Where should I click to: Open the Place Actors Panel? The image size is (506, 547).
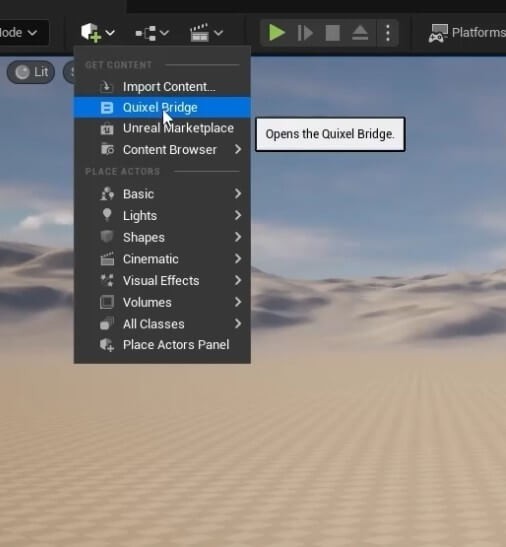tap(162, 345)
